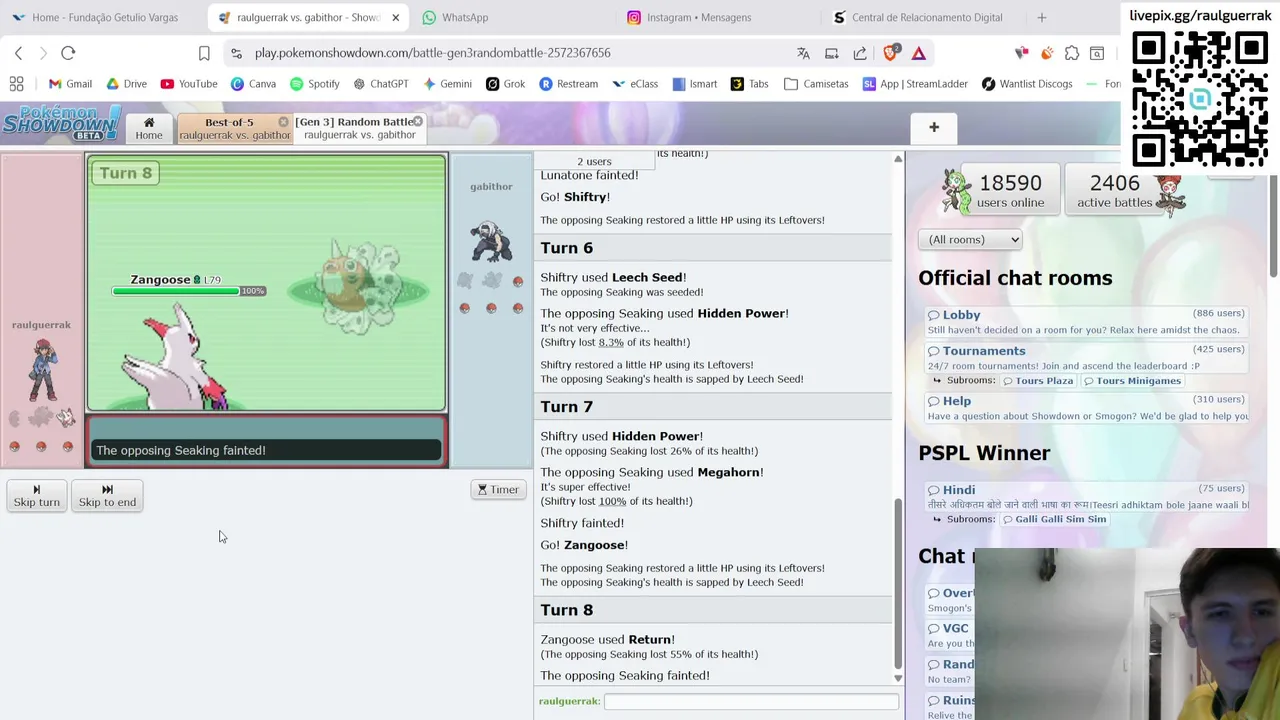
Task: Close the Gen 3 Random Battle tab
Action: [417, 122]
